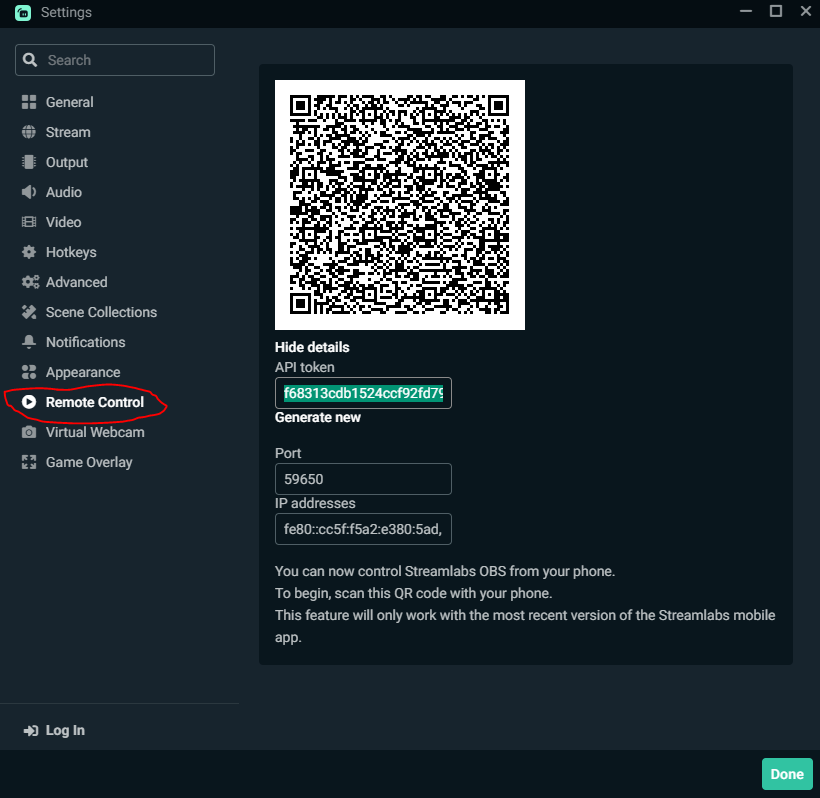Click the Log In link

point(65,731)
